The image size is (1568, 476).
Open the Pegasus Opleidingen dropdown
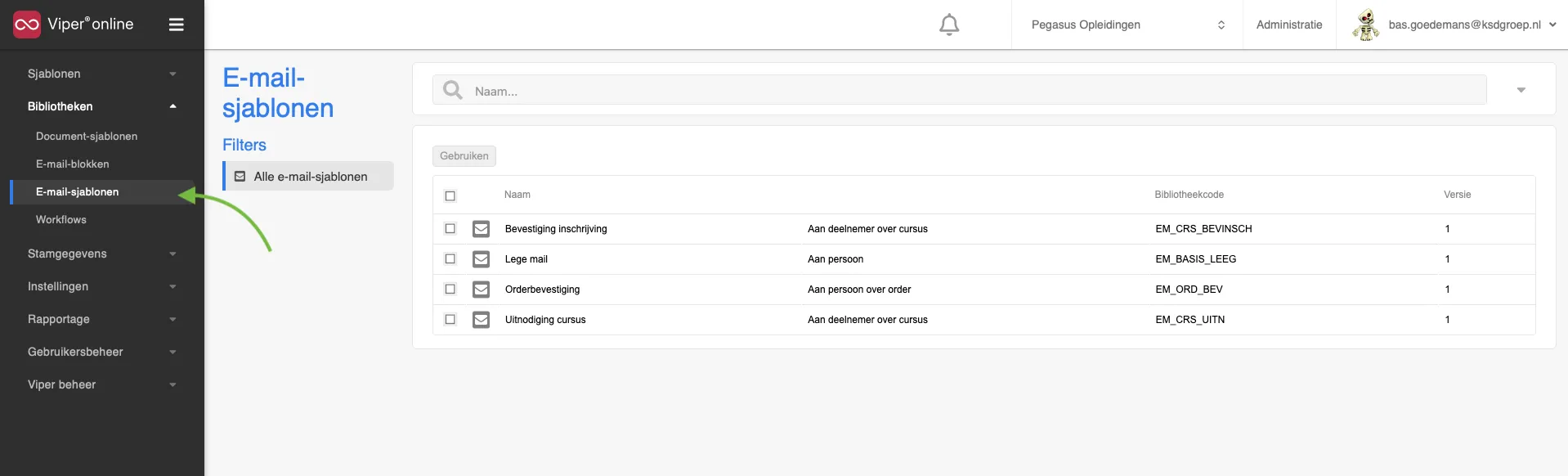pyautogui.click(x=1127, y=25)
